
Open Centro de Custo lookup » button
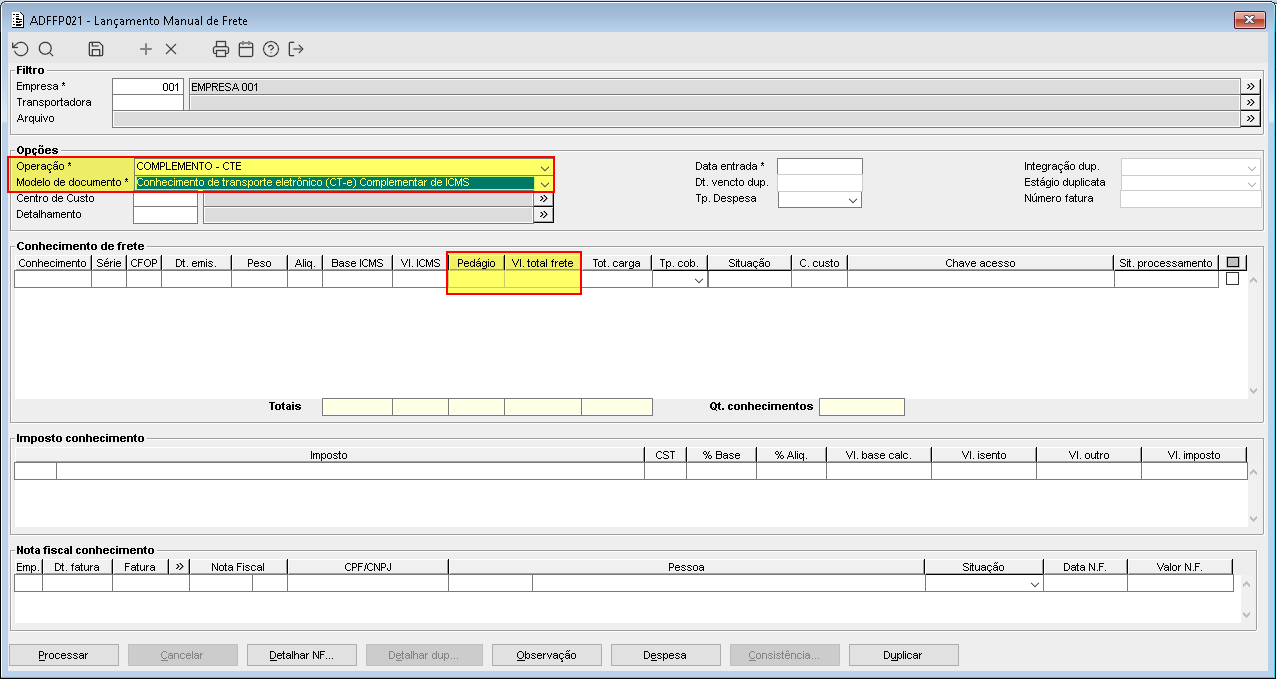544,199
